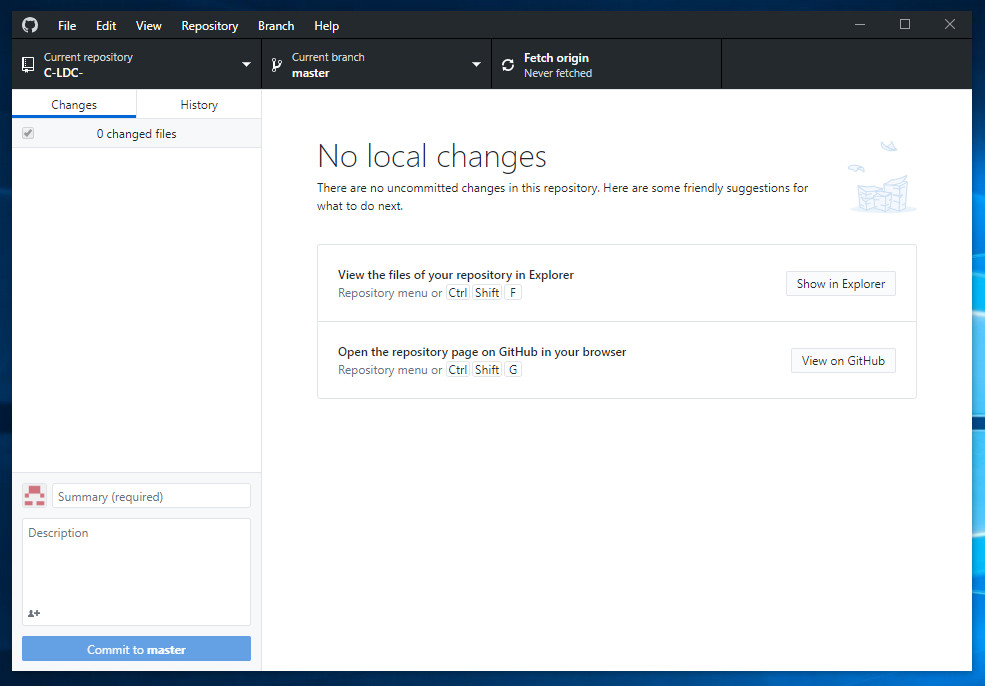This screenshot has width=985, height=686.
Task: Expand the Current branch dropdown arrow
Action: point(476,64)
